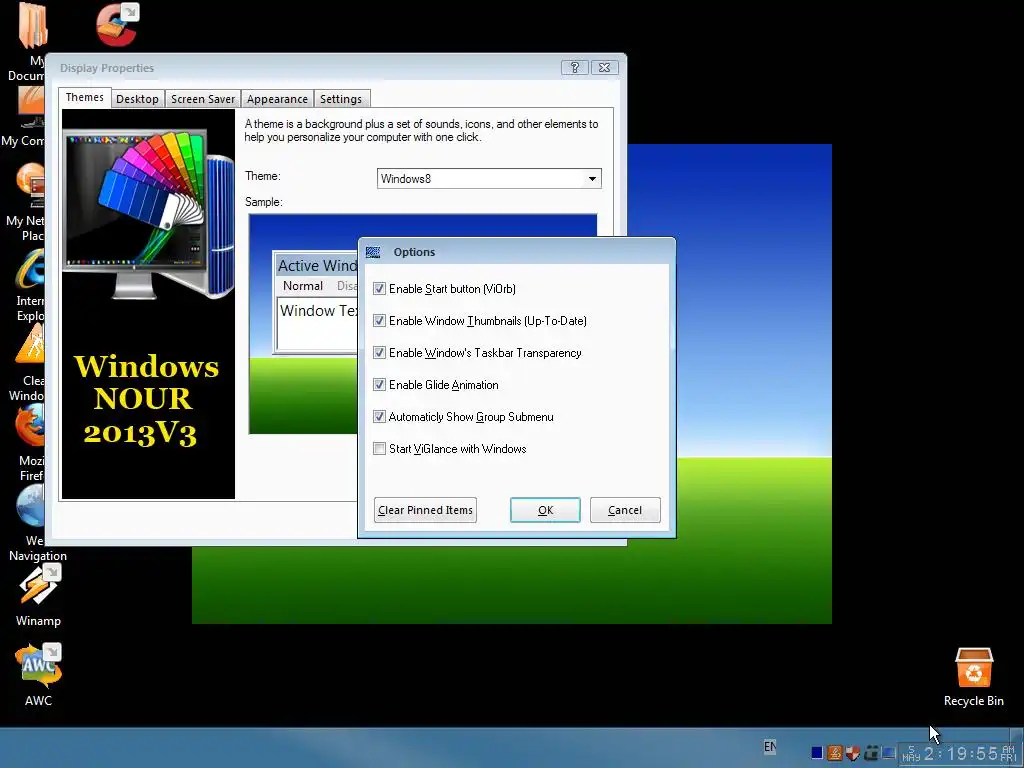Screen dimensions: 1024x768
Task: Click the EN language indicator in the taskbar
Action: pyautogui.click(x=770, y=746)
